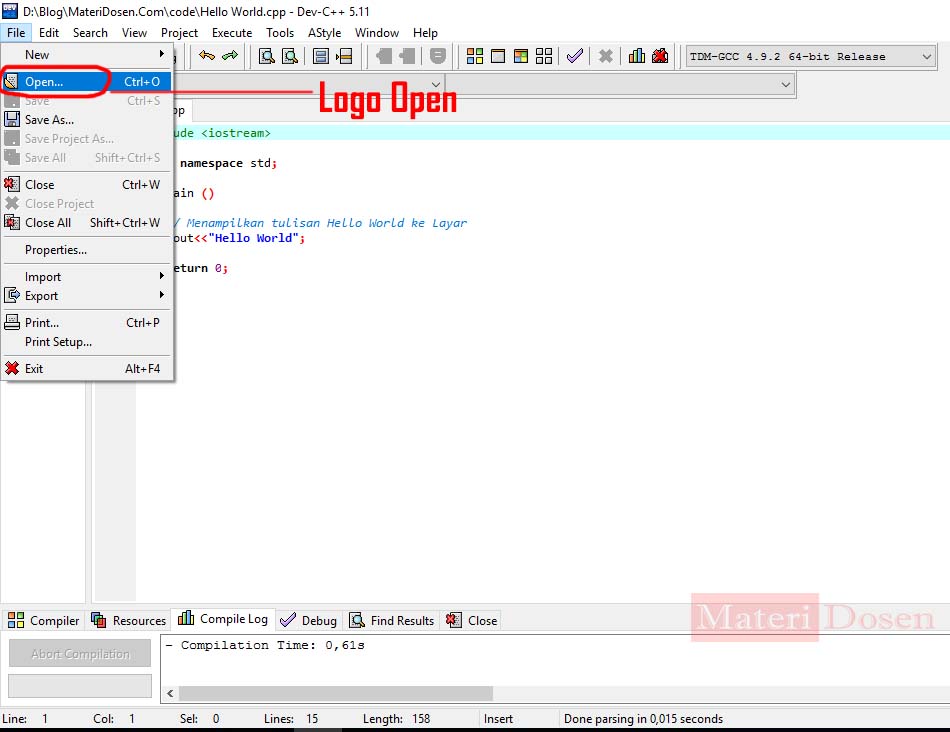Viewport: 950px width, 732px height.
Task: Click the "Hello World" string in the code
Action: (253, 238)
